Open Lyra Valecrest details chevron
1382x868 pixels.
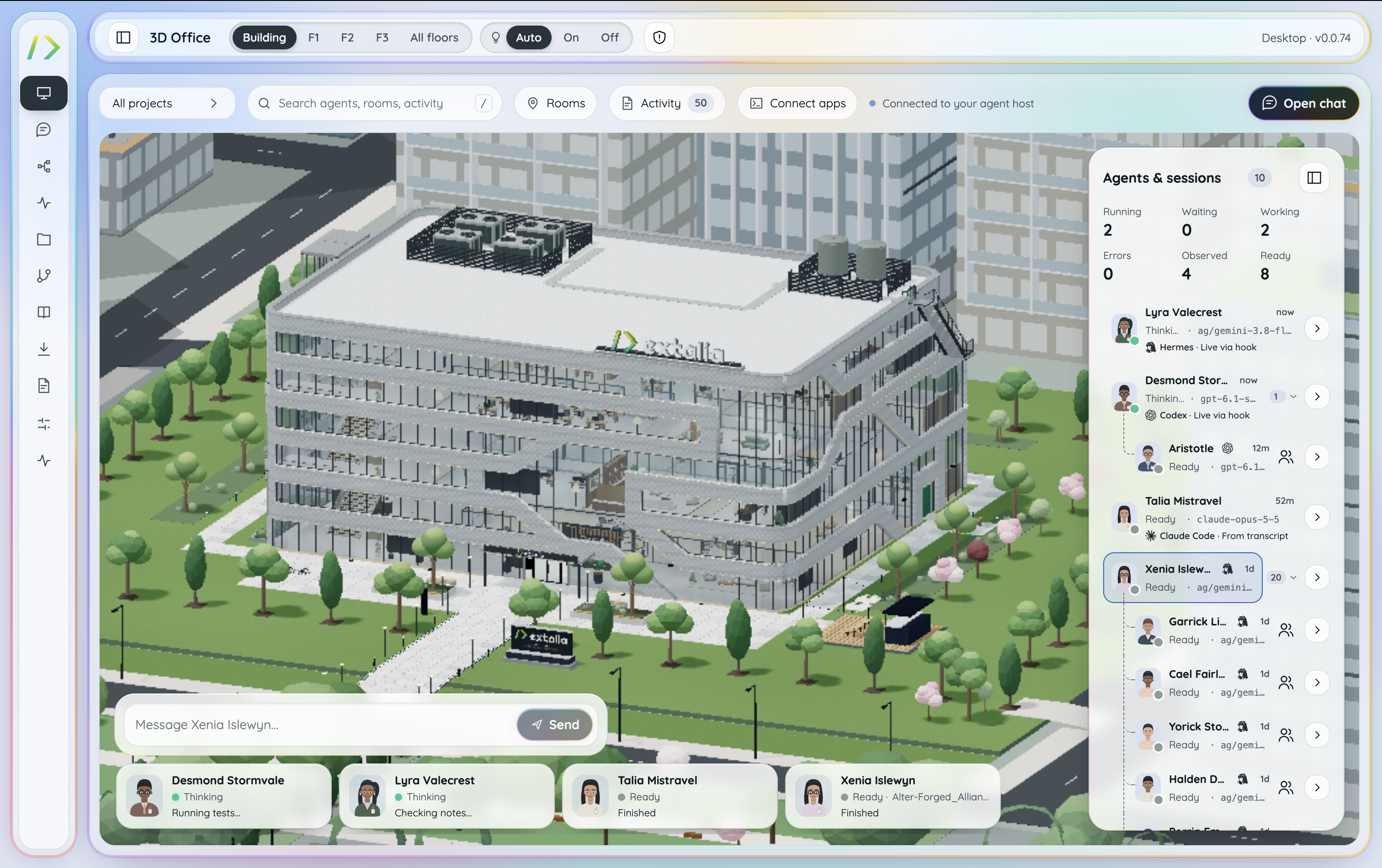click(x=1317, y=328)
